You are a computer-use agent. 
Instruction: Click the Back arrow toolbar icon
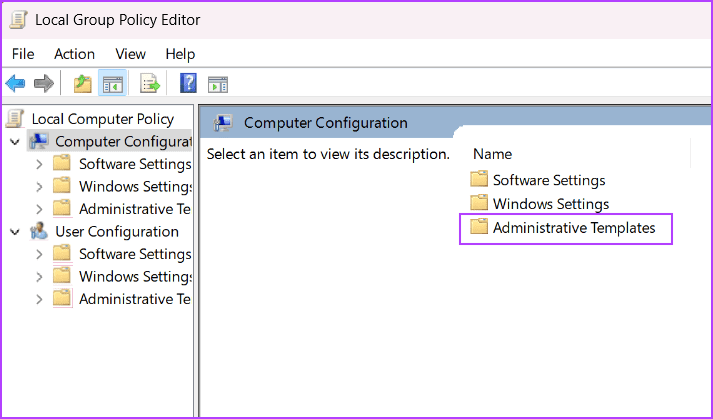point(15,83)
